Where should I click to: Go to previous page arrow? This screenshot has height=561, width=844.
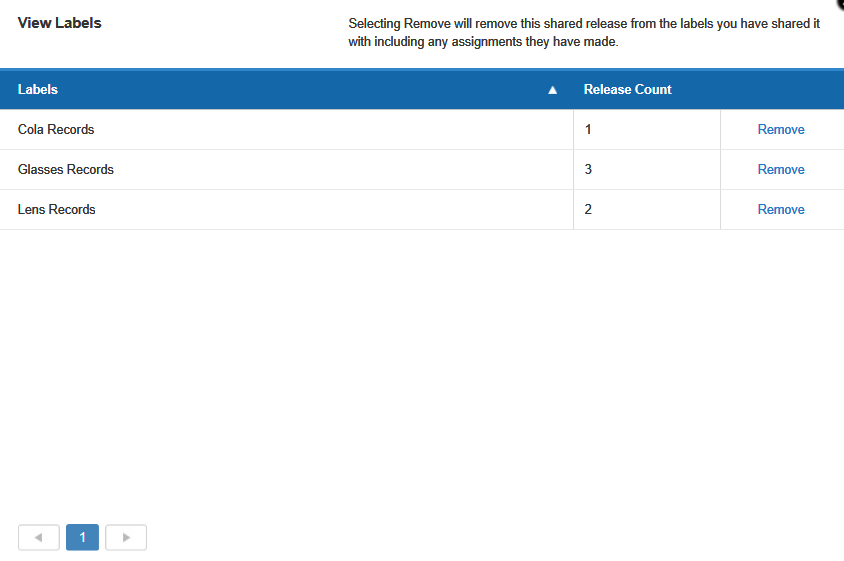39,537
